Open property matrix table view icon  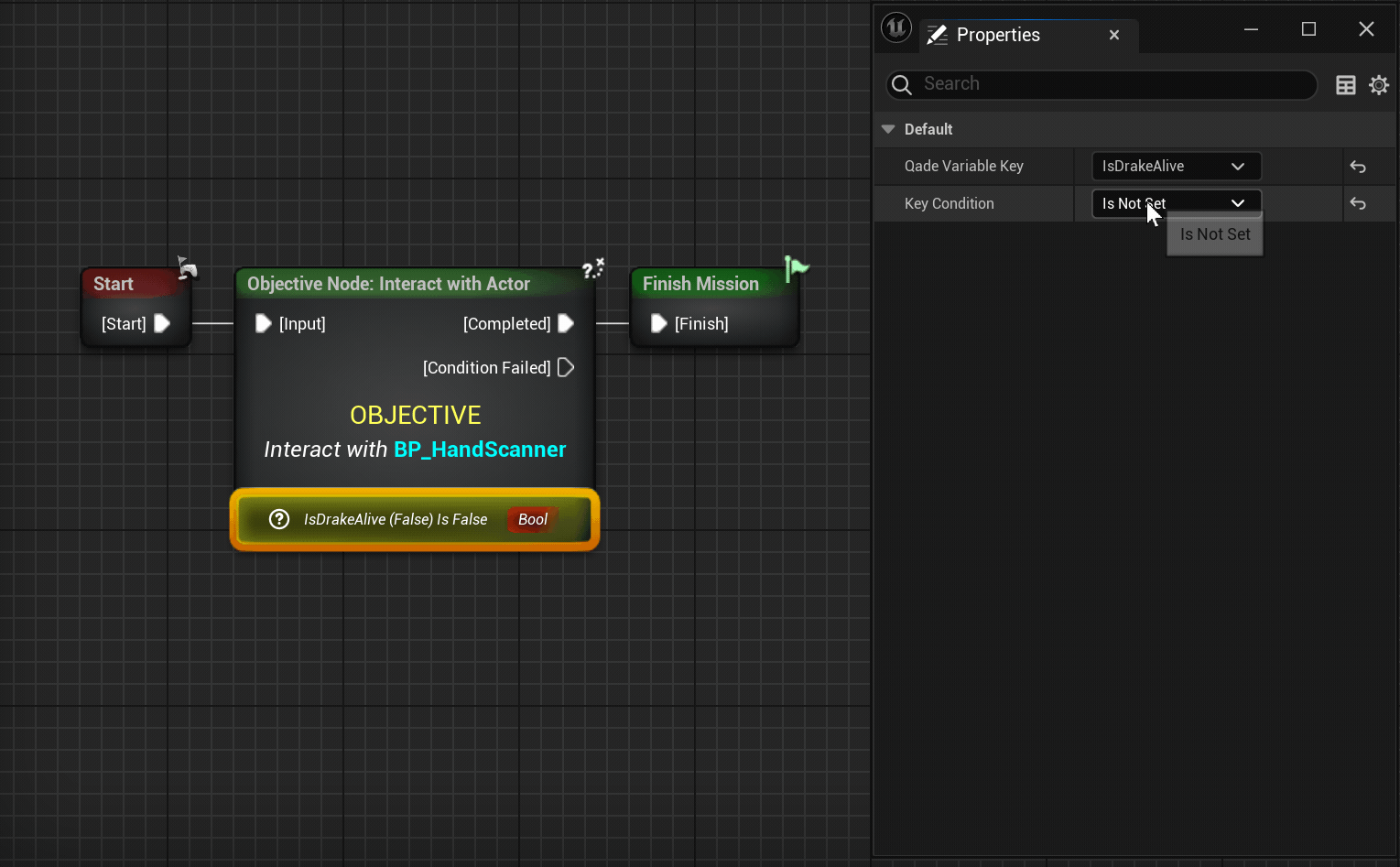pos(1346,85)
